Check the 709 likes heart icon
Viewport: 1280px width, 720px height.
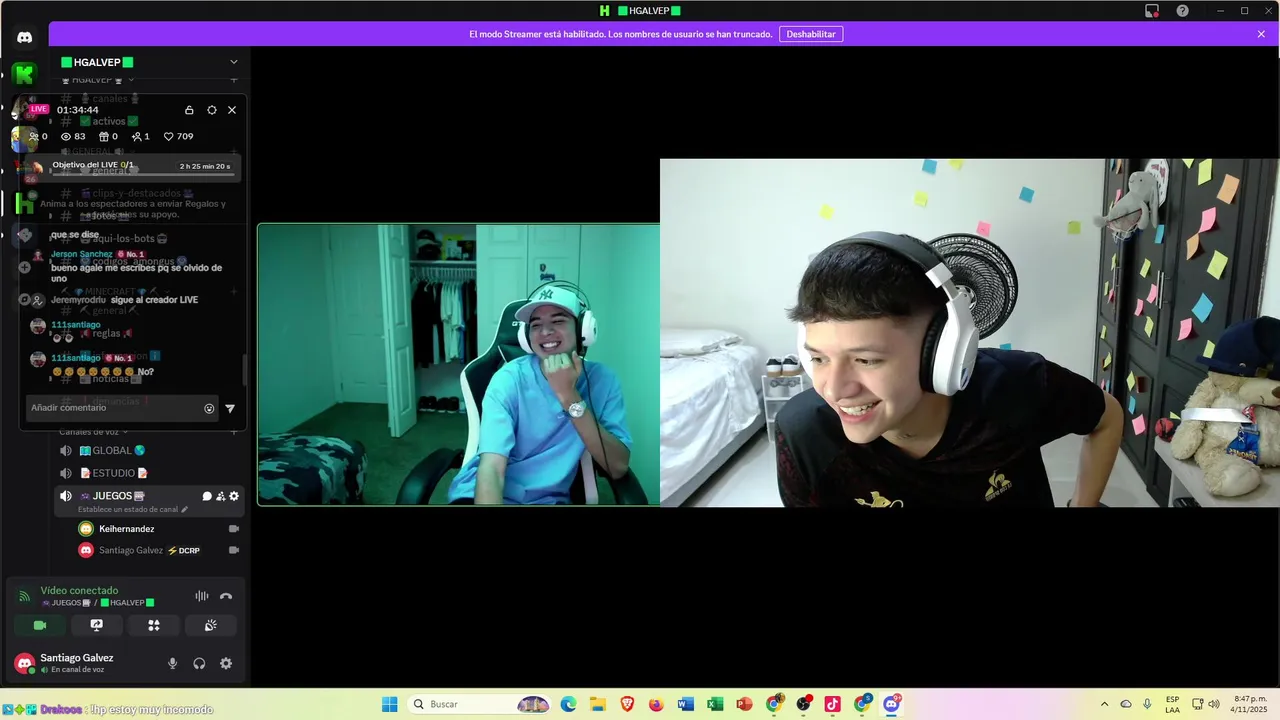tap(178, 137)
